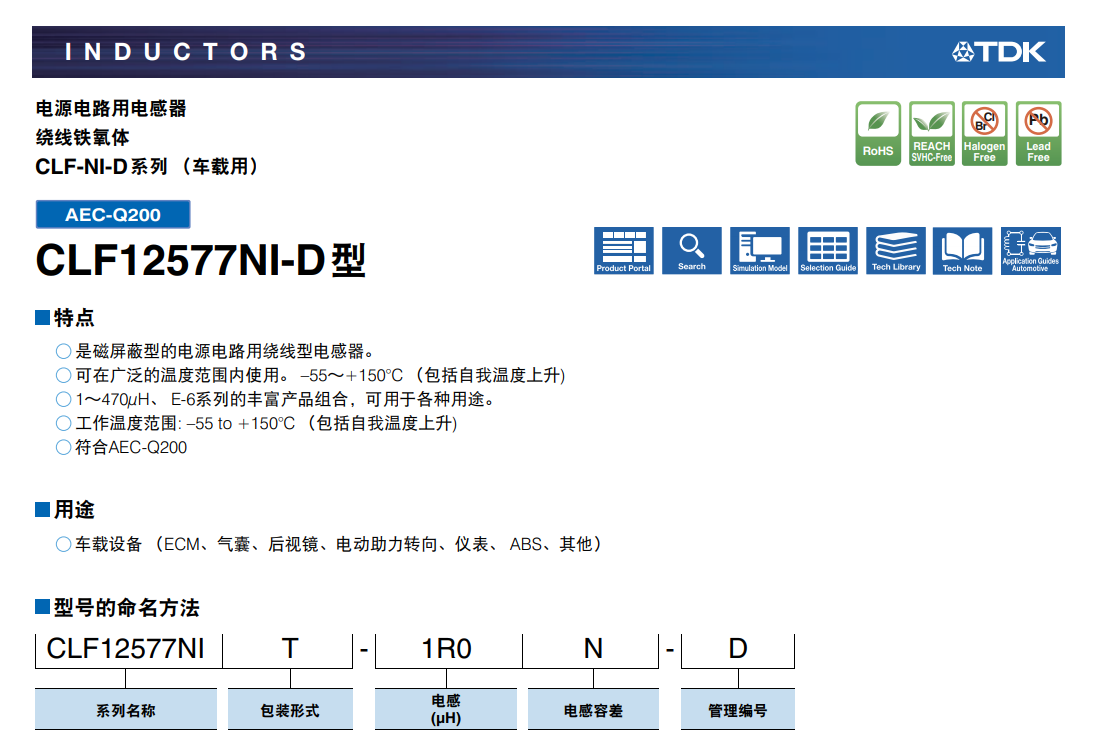
Task: Click the 车载设备 application line
Action: click(x=329, y=545)
